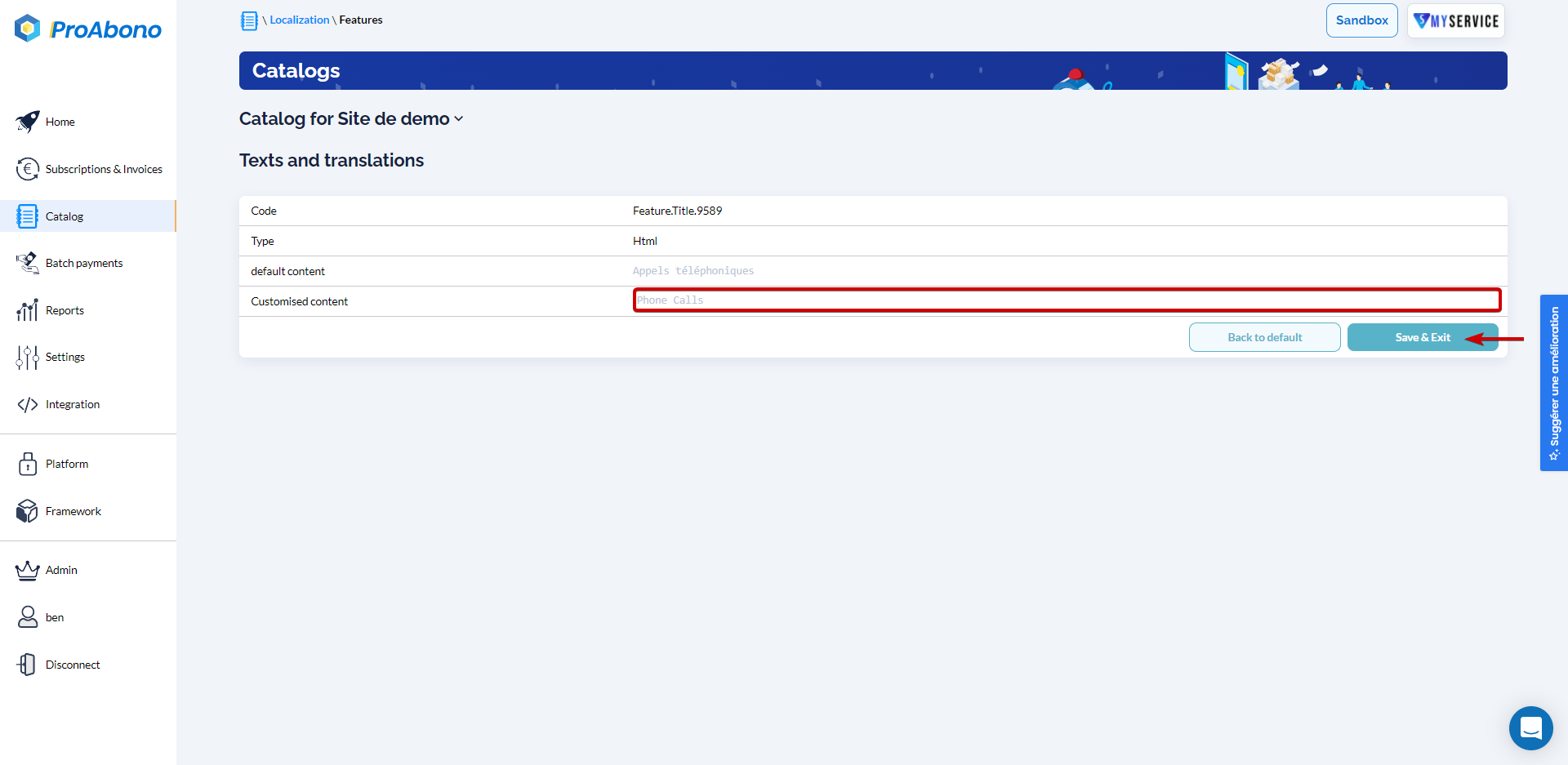Open the chat support bubble
1568x765 pixels.
(1531, 728)
